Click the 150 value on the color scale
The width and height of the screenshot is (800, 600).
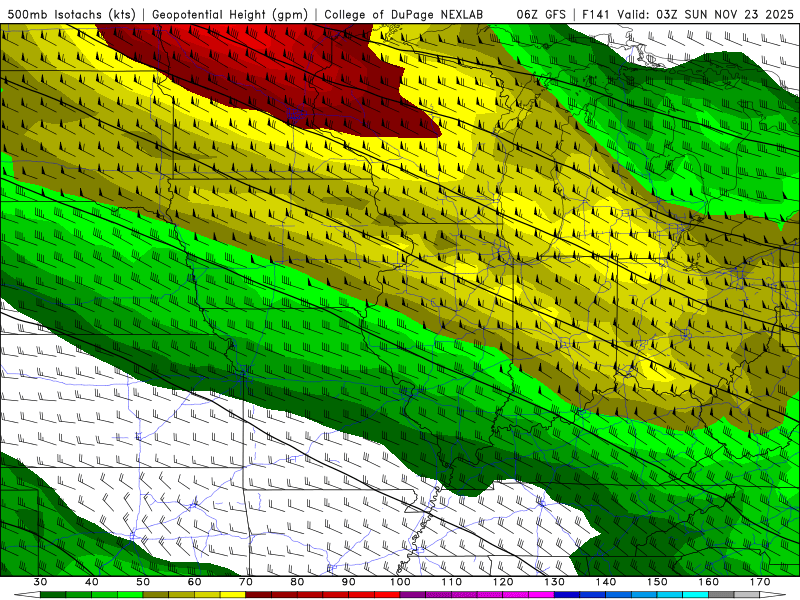[657, 582]
